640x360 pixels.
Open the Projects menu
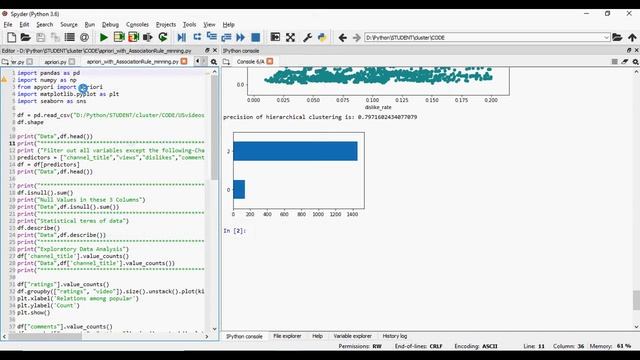pos(166,24)
